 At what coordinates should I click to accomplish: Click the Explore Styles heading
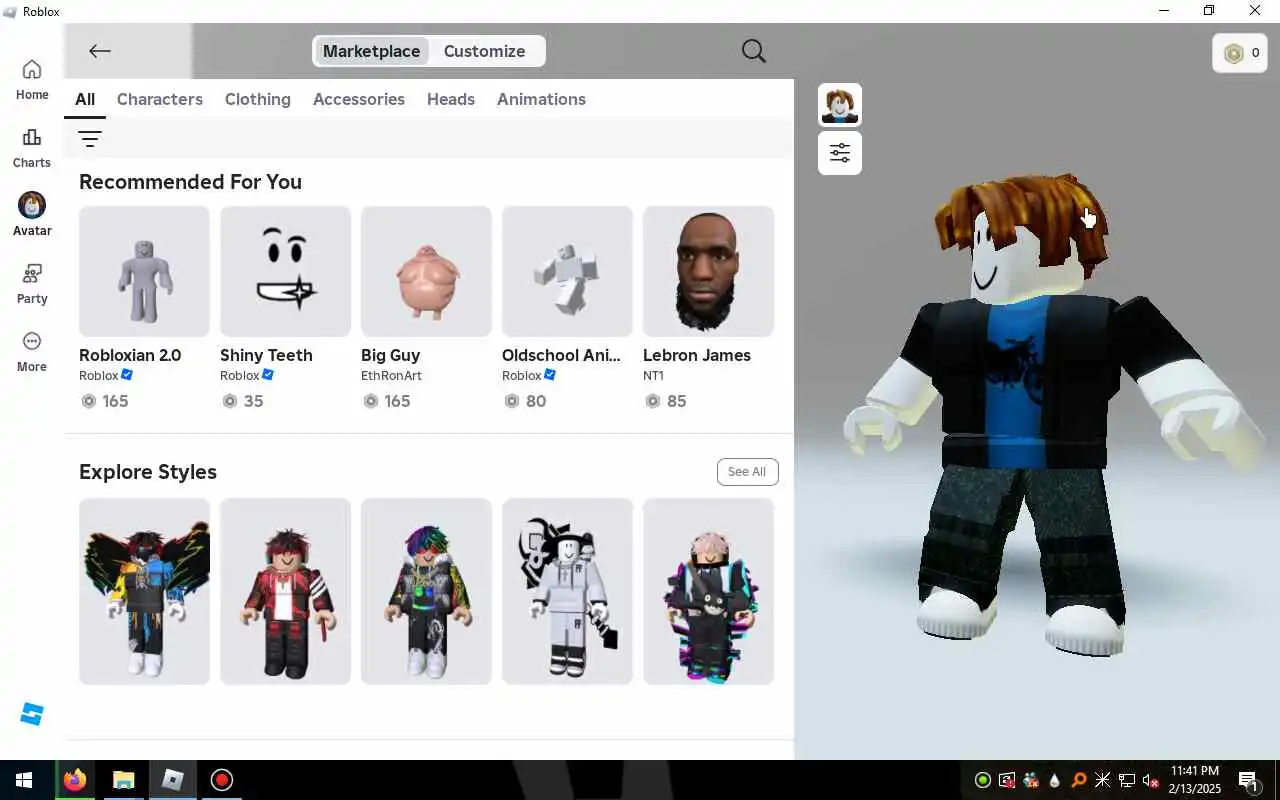(148, 472)
